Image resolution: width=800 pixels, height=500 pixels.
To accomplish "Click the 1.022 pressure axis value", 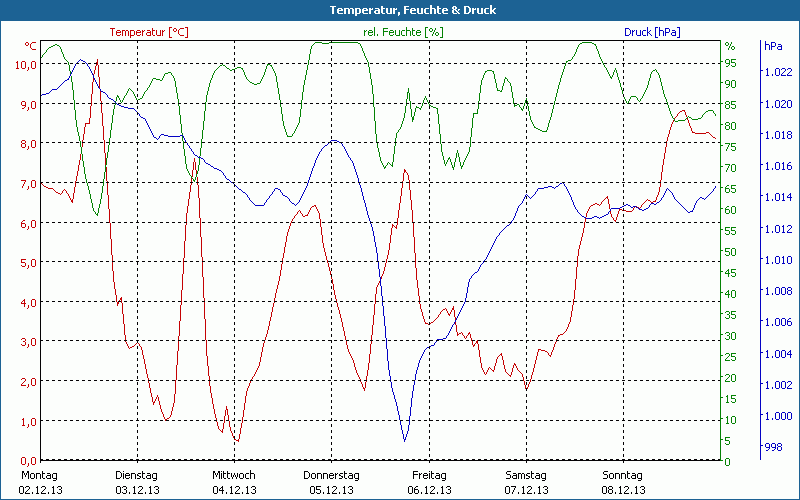I will click(777, 72).
